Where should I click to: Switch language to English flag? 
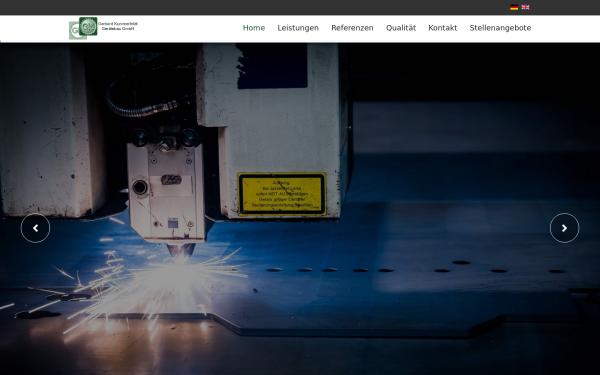[x=525, y=7]
